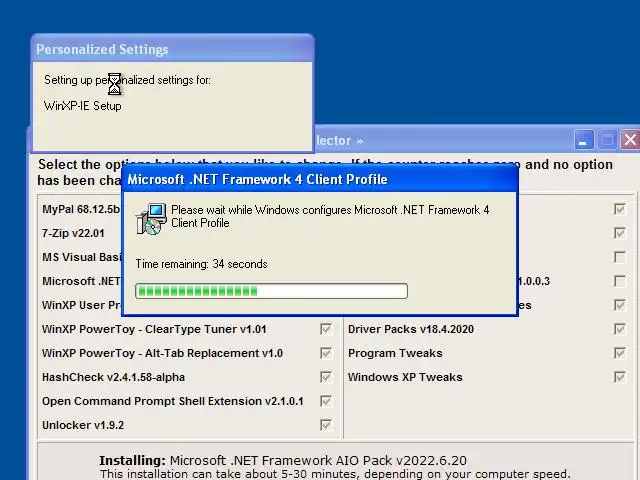Toggle the Program Tweaks checkbox
Screen dimensions: 640x480
point(620,353)
